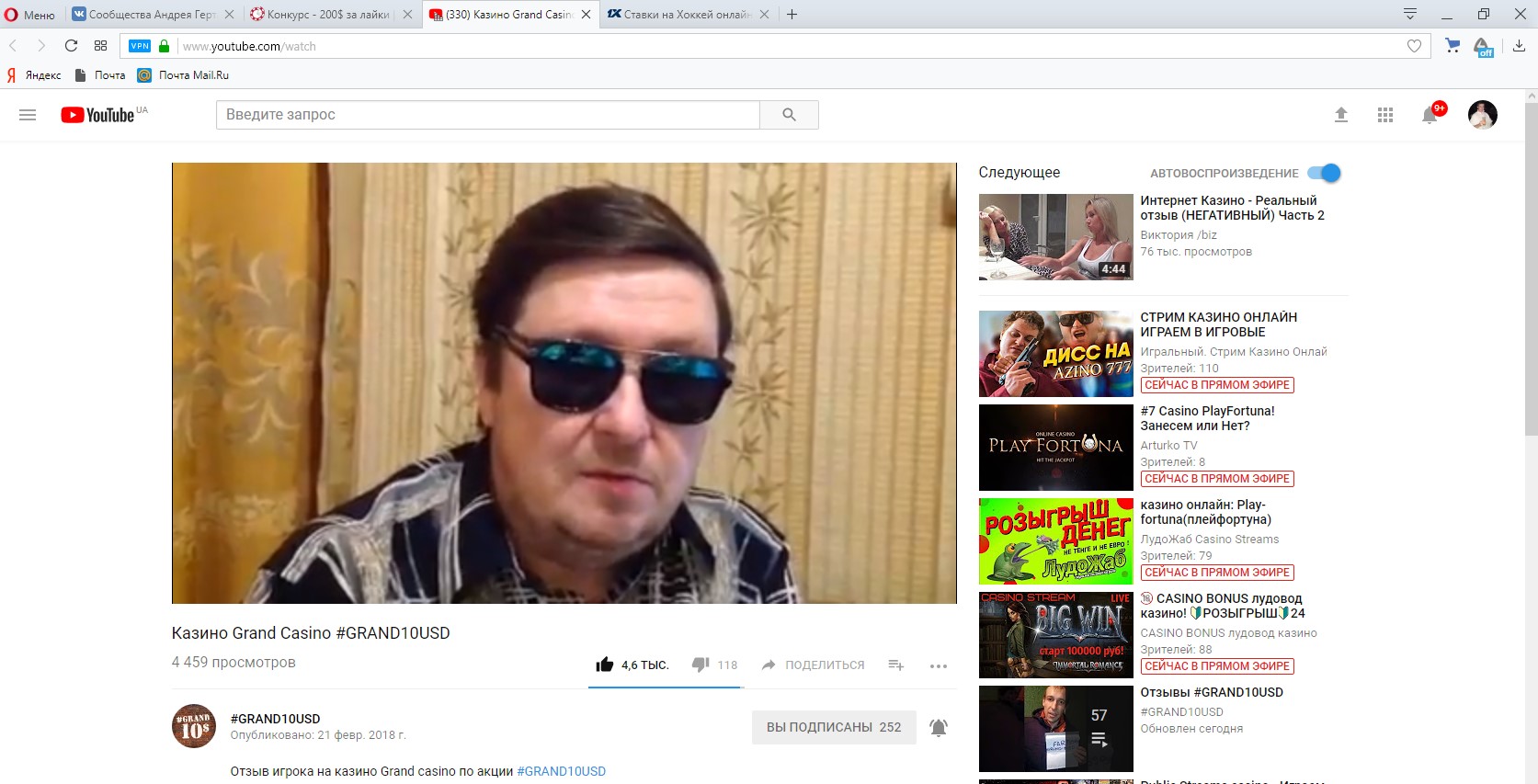Click the upload video icon
The image size is (1538, 784).
[x=1341, y=115]
